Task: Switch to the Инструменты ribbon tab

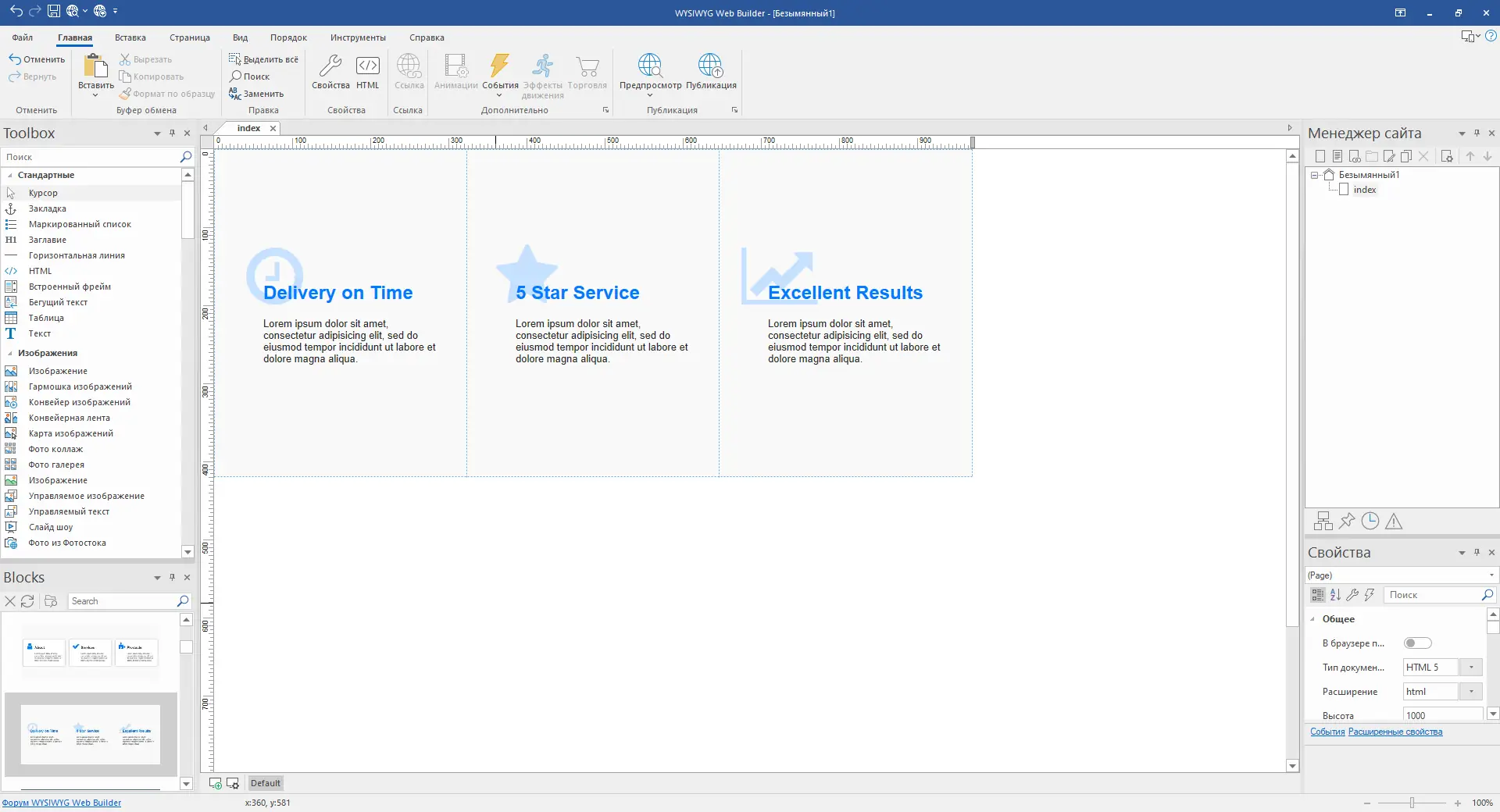Action: [358, 37]
